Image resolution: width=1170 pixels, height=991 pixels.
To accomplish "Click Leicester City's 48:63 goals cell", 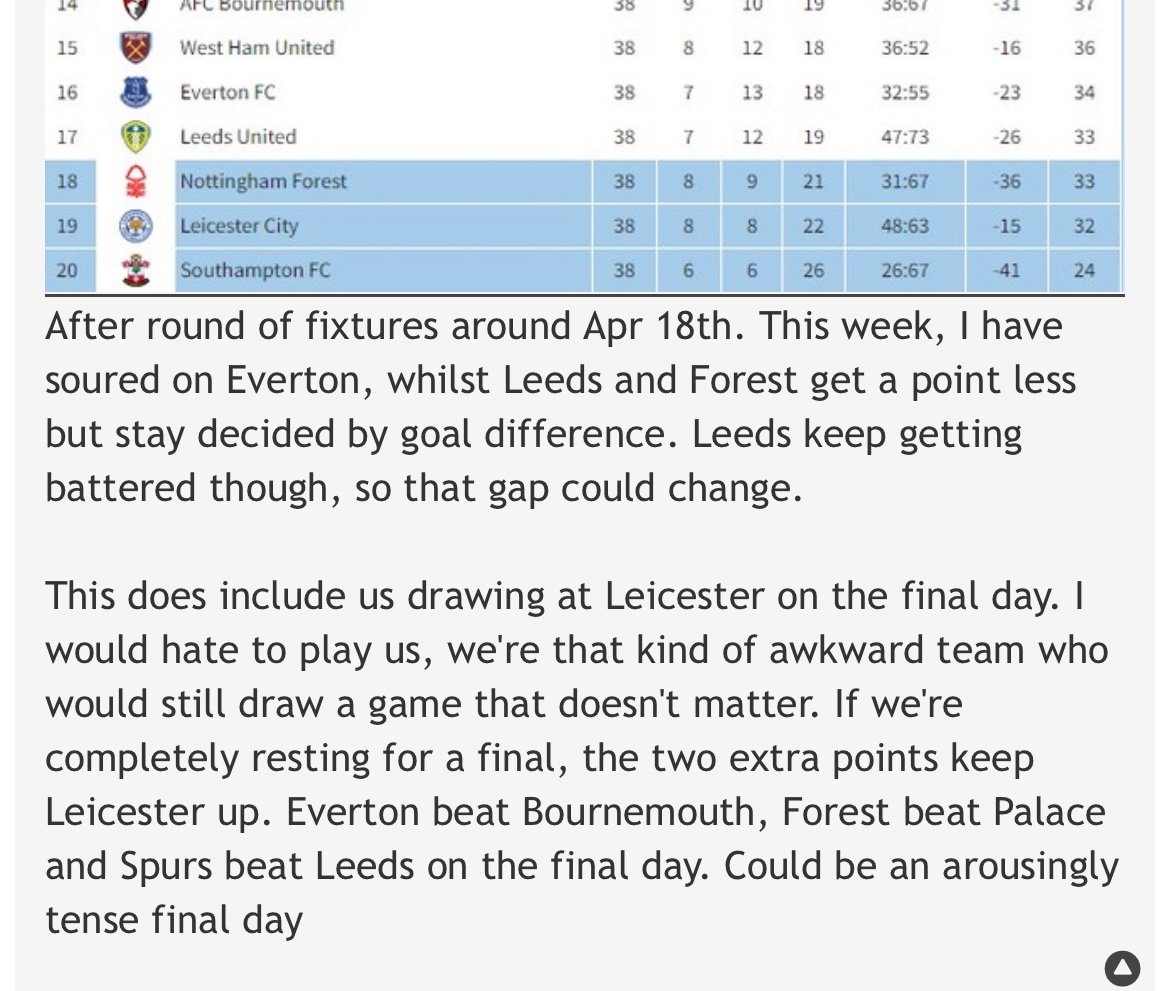I will tap(905, 225).
